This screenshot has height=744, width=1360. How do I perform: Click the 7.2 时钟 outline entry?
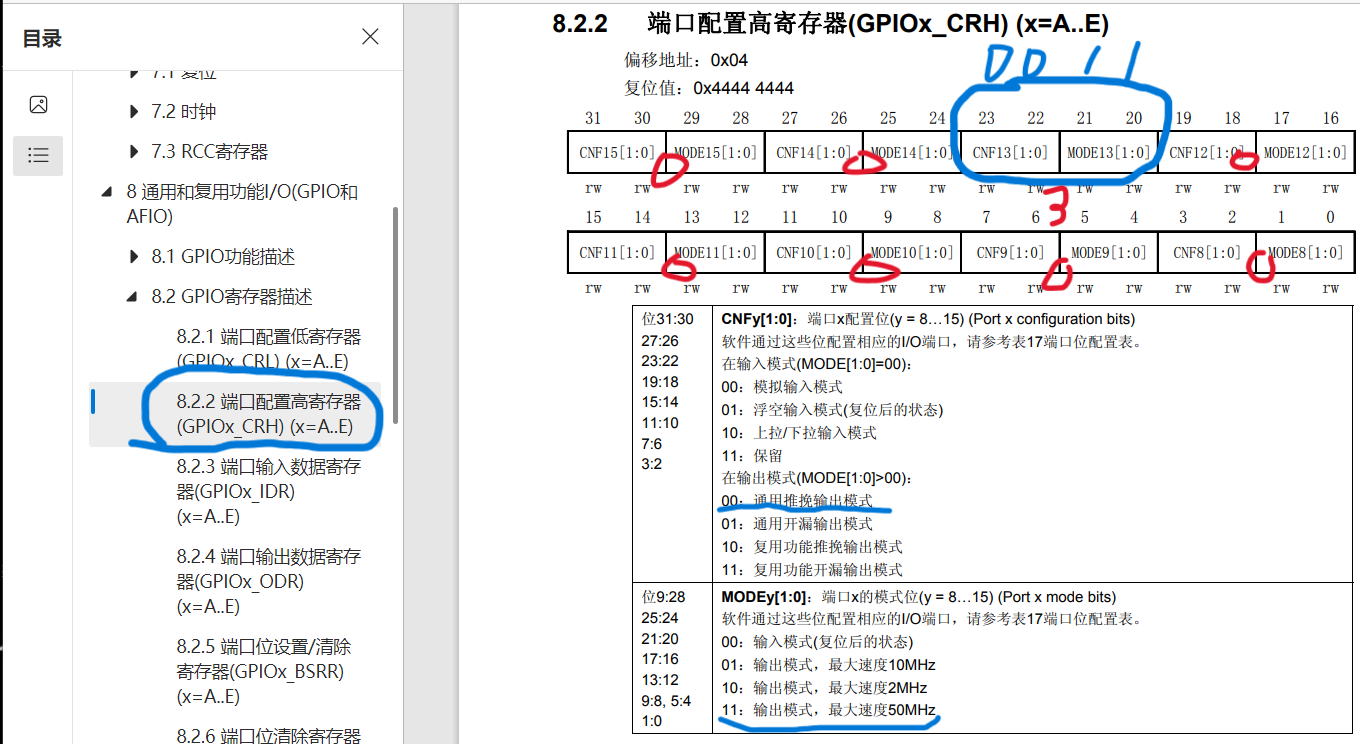tap(183, 111)
